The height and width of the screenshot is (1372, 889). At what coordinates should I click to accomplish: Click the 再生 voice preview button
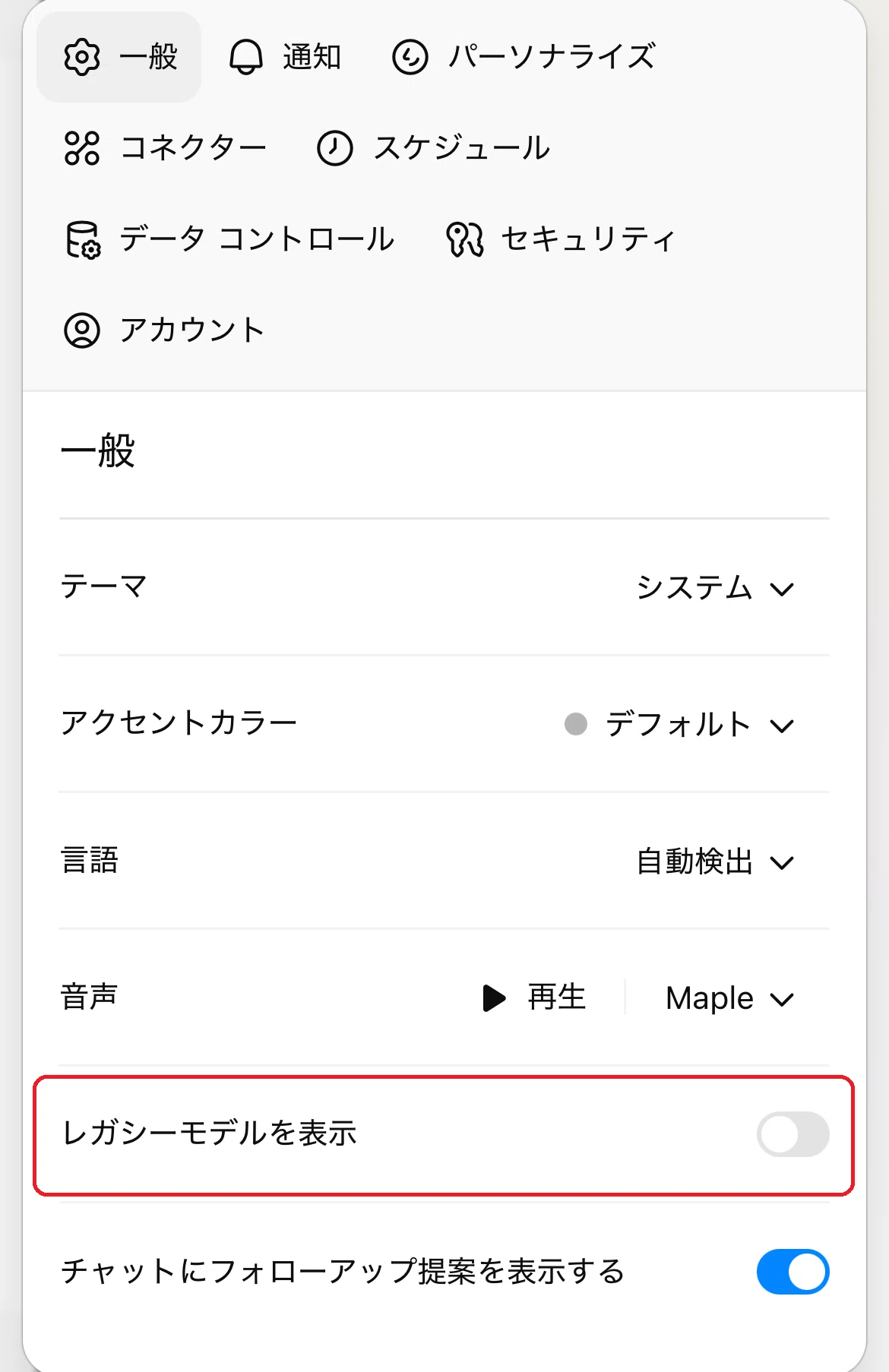(534, 998)
